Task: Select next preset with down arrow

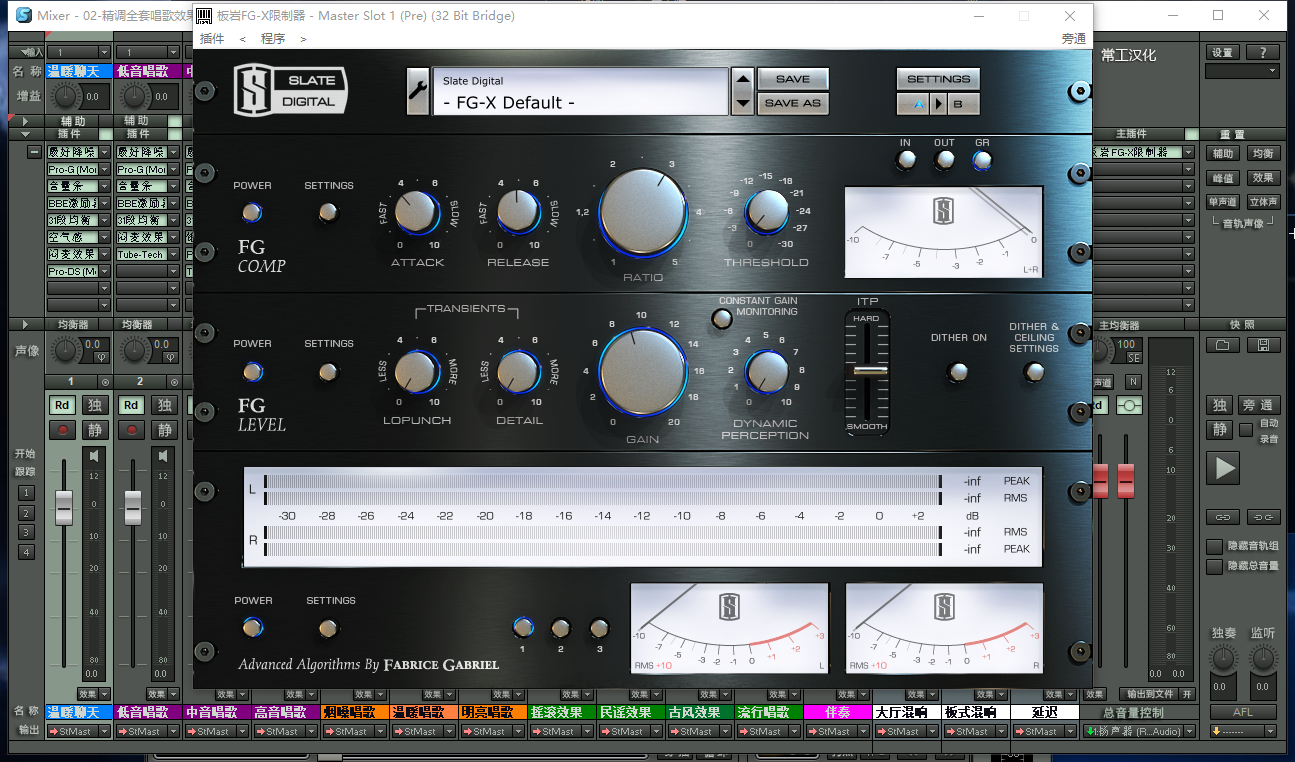Action: (742, 103)
